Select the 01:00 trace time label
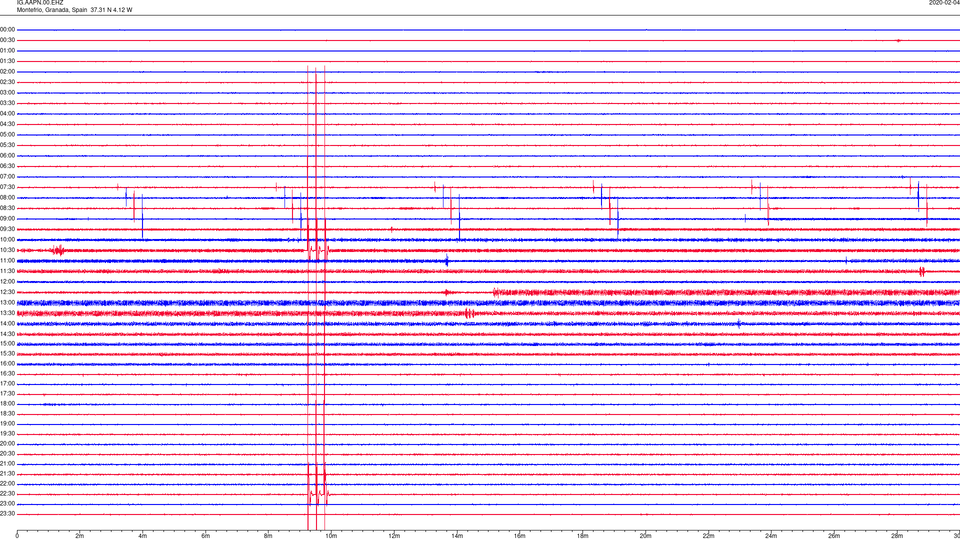This screenshot has height=540, width=960. [x=8, y=51]
